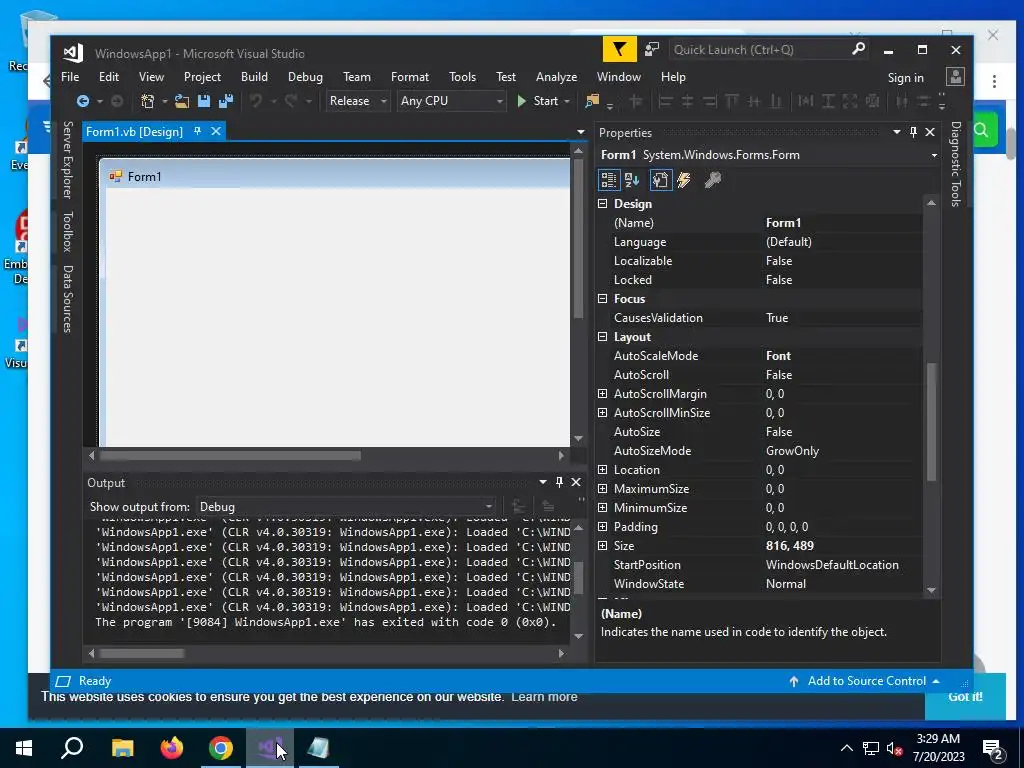Click the New Project toolbar icon
The width and height of the screenshot is (1024, 768).
pyautogui.click(x=148, y=101)
